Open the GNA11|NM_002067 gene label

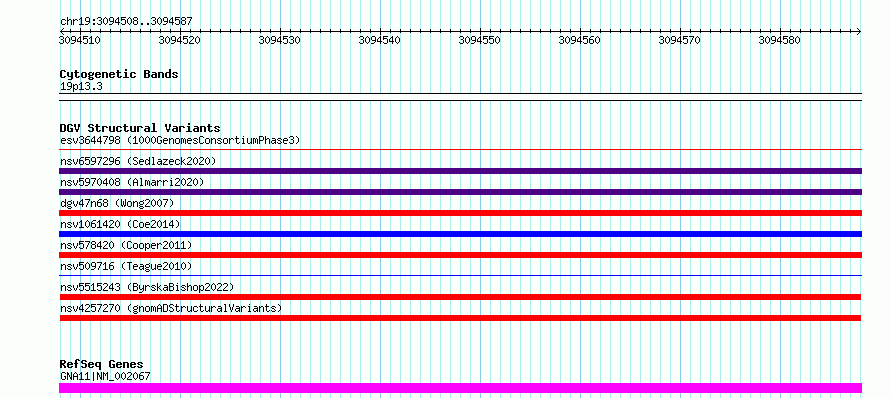(x=105, y=376)
